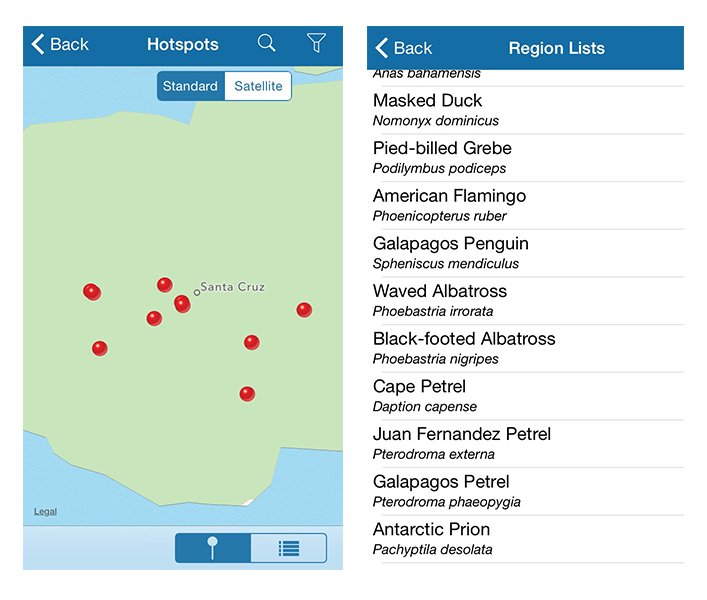Screen dimensions: 707x600
Task: Go Back from Hotspots screen
Action: (x=60, y=44)
